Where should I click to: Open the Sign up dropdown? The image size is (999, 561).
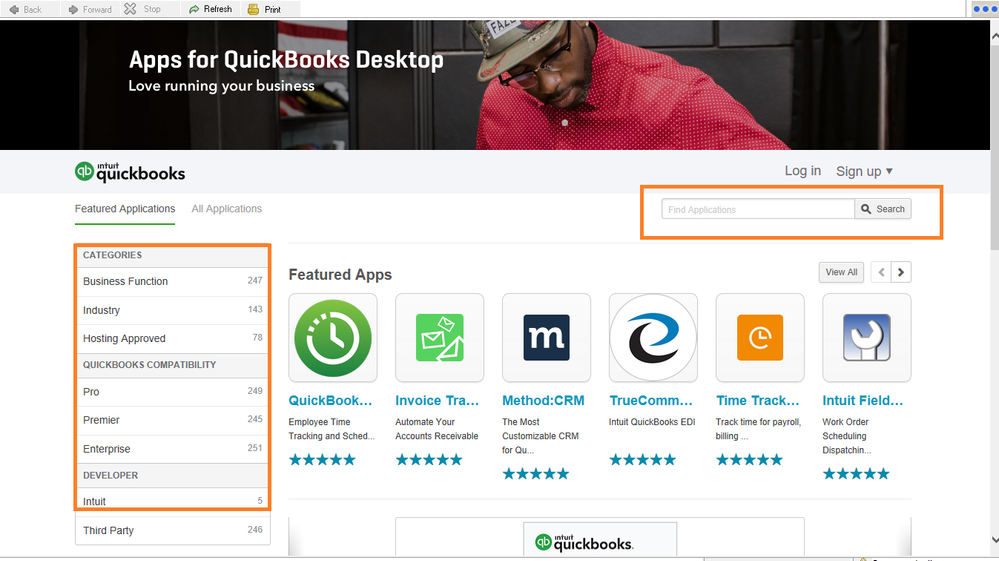tap(865, 171)
